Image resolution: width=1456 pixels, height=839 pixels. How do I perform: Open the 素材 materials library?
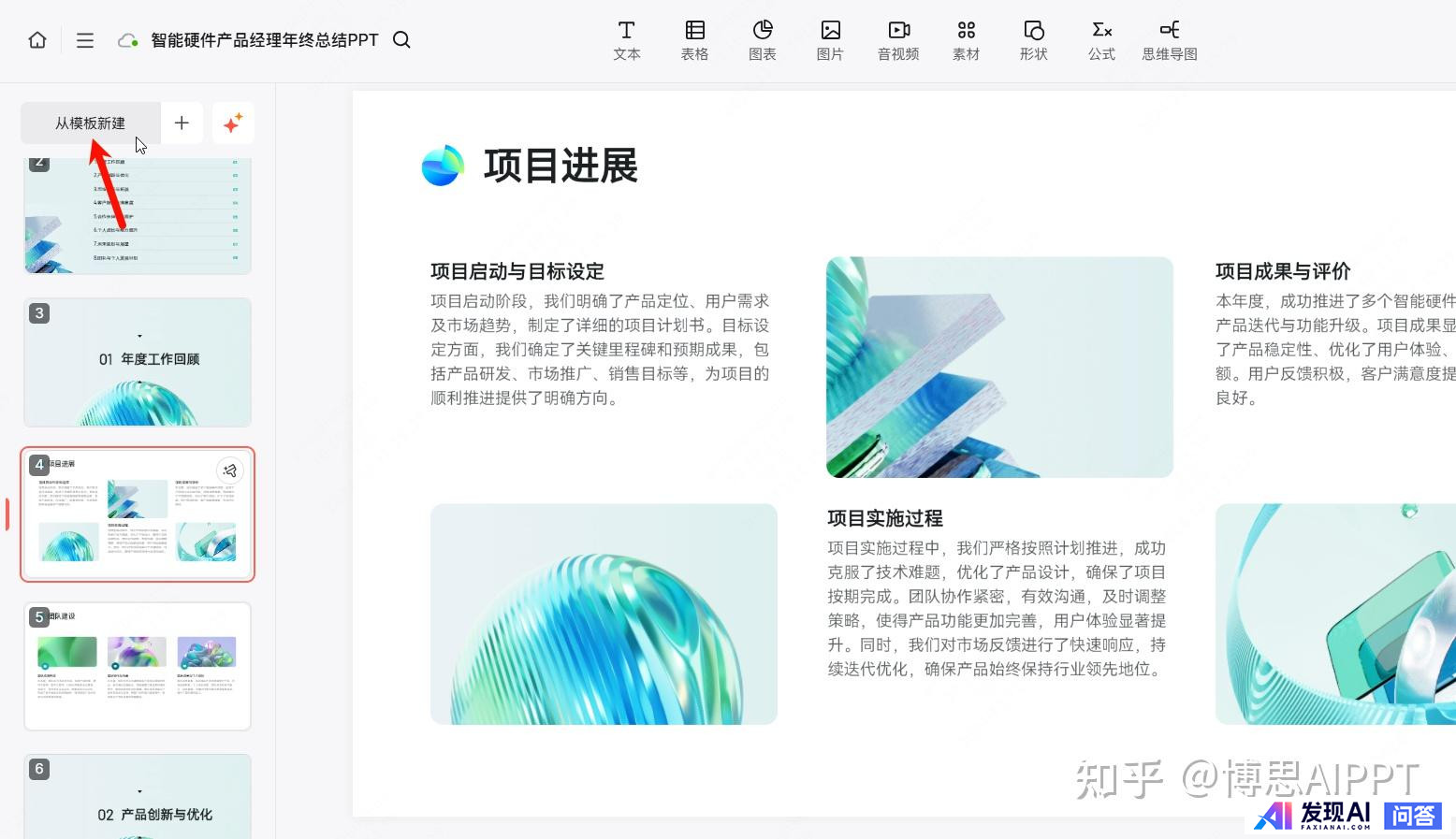(x=966, y=41)
